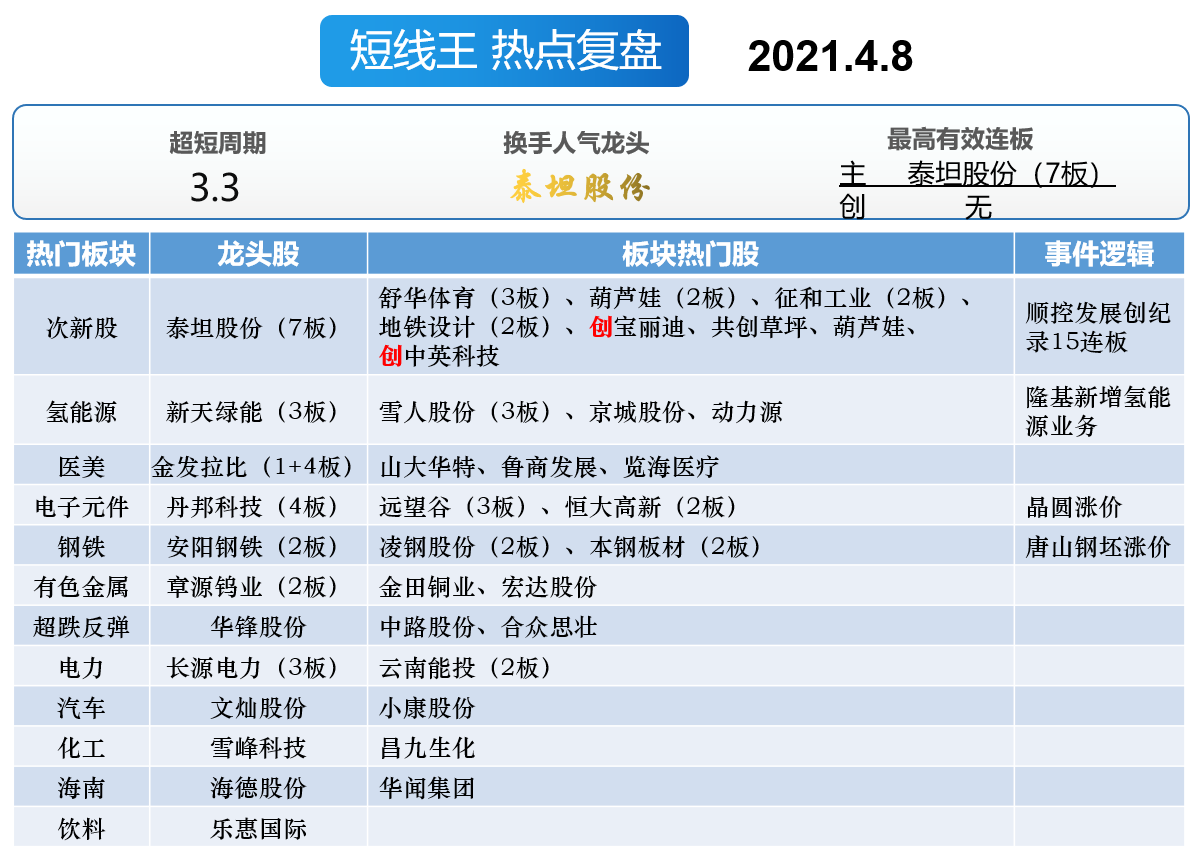Select the 超跌反弹 sector cell

point(81,627)
